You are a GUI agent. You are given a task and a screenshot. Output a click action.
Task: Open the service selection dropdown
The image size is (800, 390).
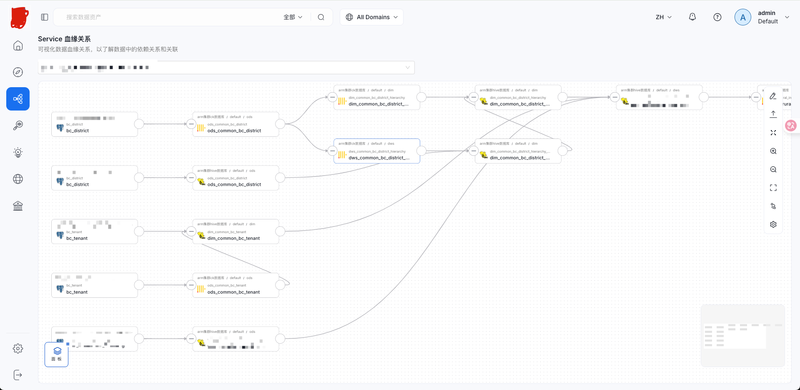tap(227, 67)
